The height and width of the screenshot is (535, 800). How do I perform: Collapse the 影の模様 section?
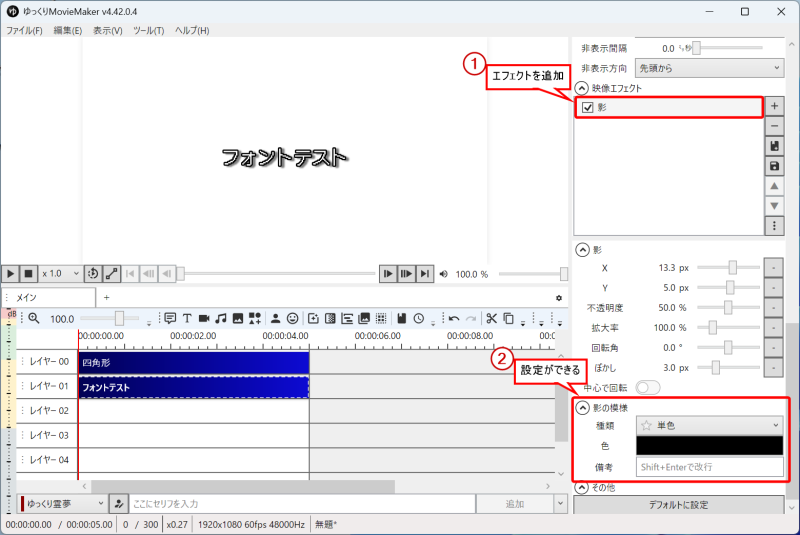coord(582,408)
